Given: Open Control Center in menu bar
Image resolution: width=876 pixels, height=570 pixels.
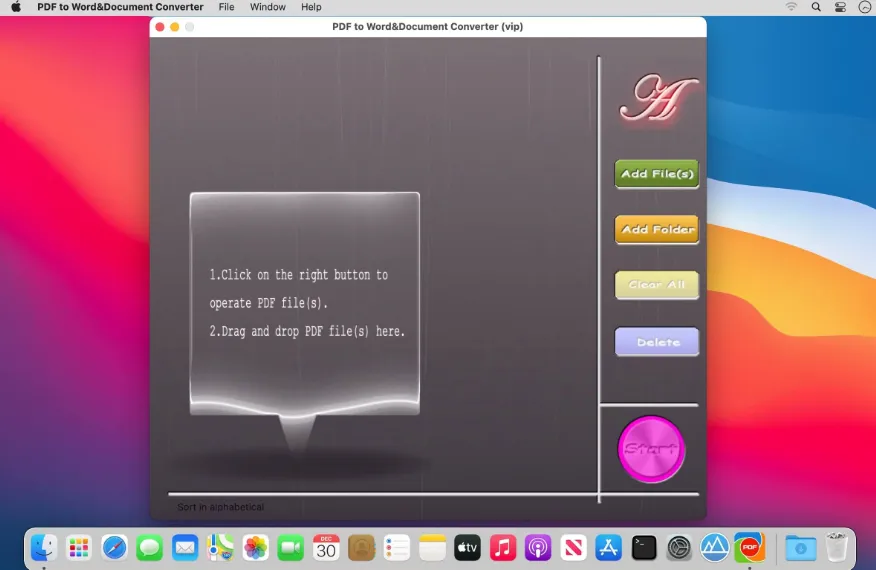Looking at the screenshot, I should click(x=840, y=7).
